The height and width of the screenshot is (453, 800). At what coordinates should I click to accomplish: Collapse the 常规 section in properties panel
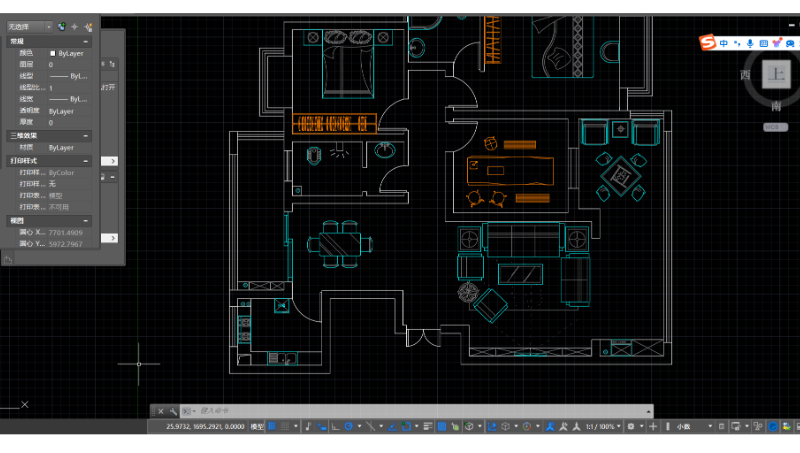(x=86, y=42)
